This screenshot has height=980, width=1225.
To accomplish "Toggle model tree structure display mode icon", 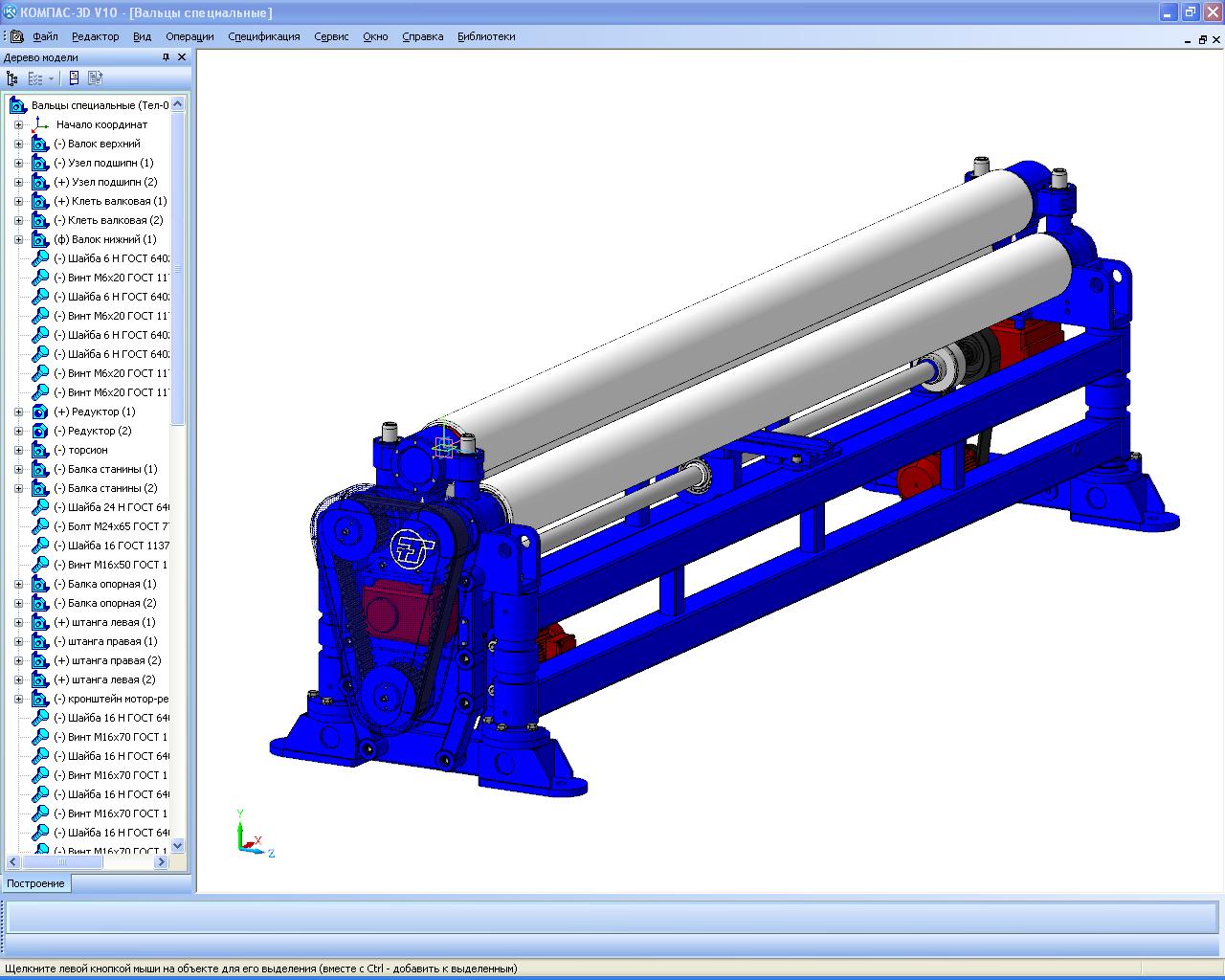I will [12, 78].
